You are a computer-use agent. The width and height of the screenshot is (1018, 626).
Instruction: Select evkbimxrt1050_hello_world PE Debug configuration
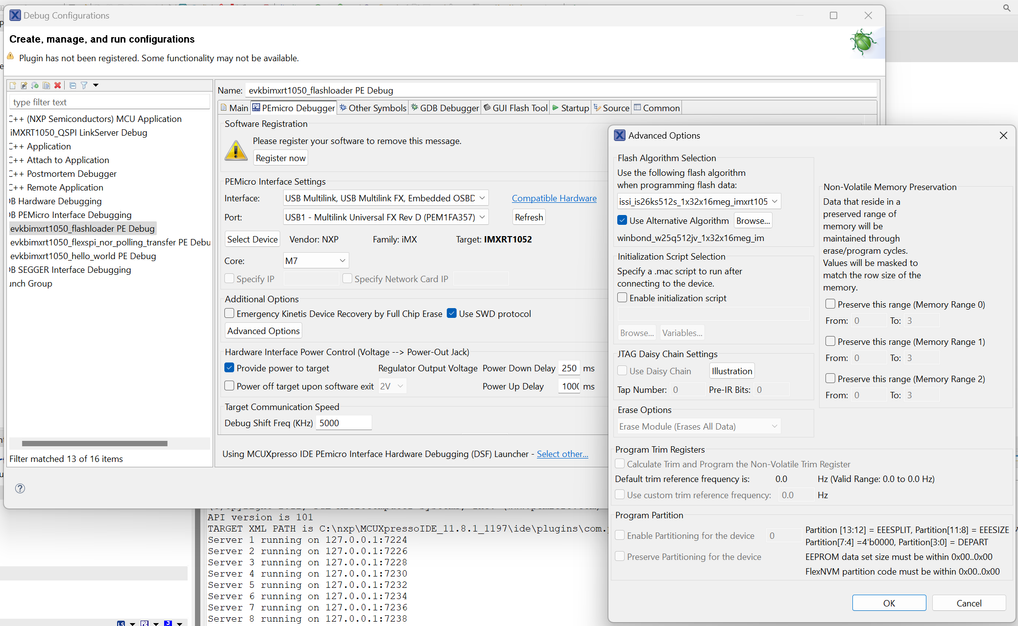point(83,256)
